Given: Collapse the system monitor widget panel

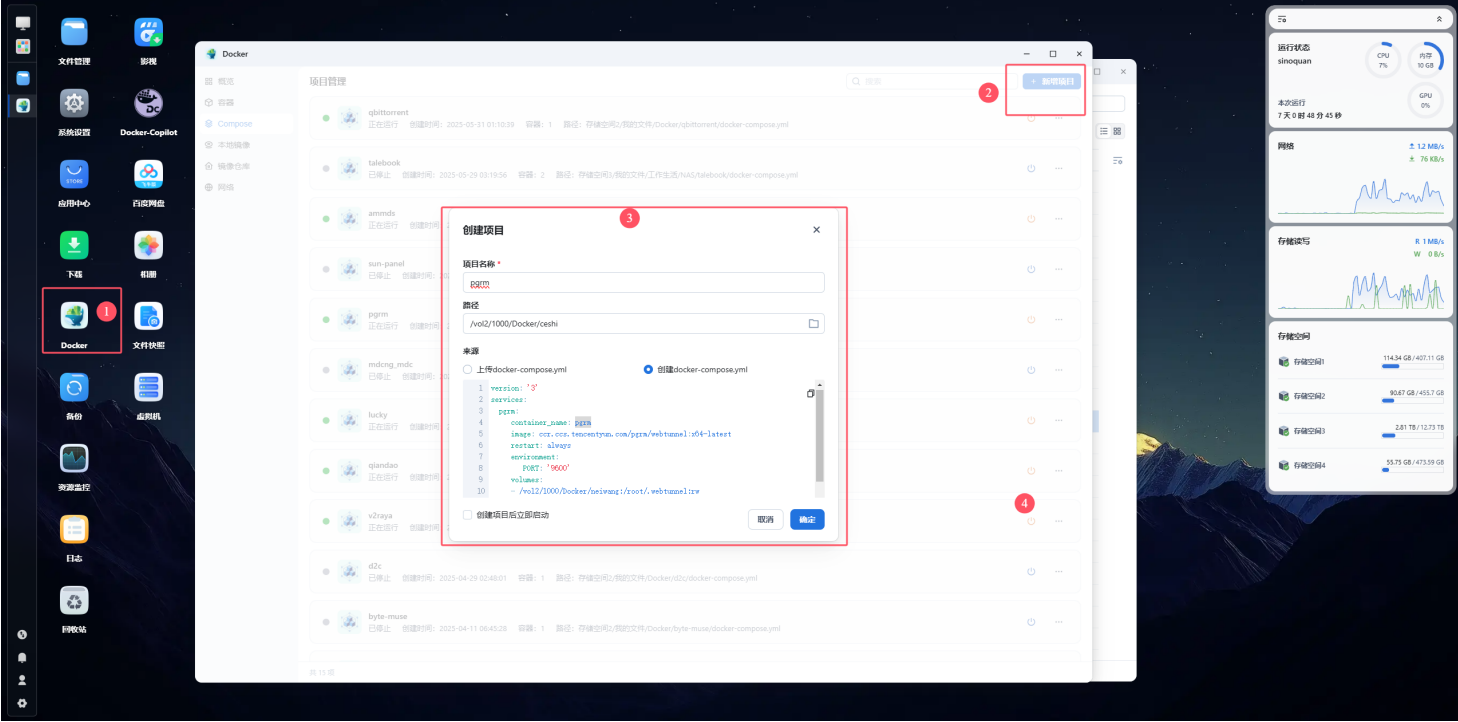Looking at the screenshot, I should tap(1439, 19).
